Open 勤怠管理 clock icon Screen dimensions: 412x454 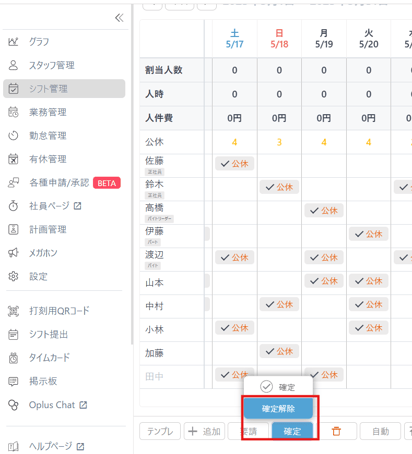tap(13, 136)
